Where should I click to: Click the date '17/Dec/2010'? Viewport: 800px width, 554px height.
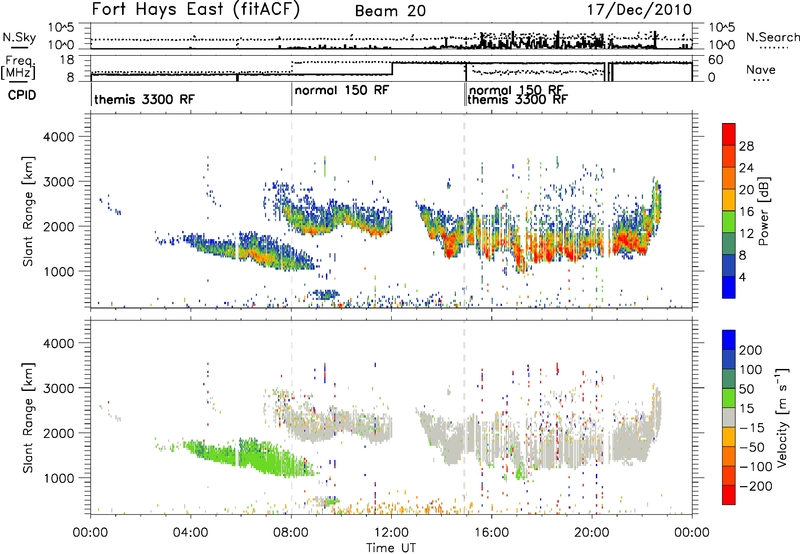(x=639, y=10)
